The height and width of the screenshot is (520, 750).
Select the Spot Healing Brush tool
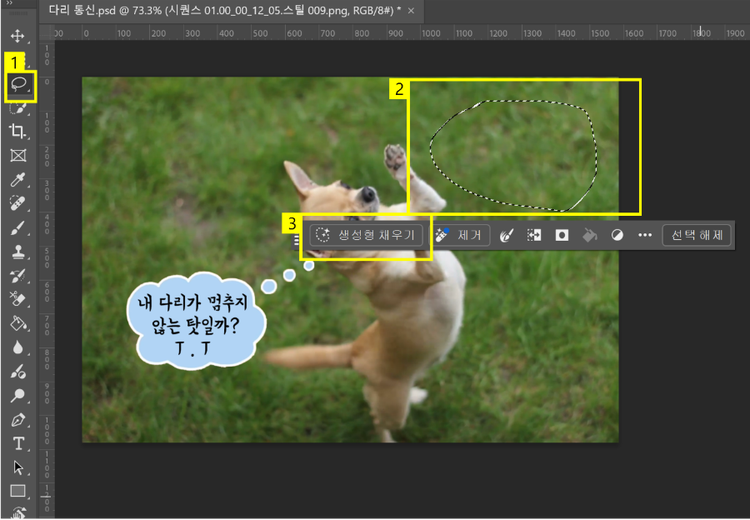pos(18,204)
